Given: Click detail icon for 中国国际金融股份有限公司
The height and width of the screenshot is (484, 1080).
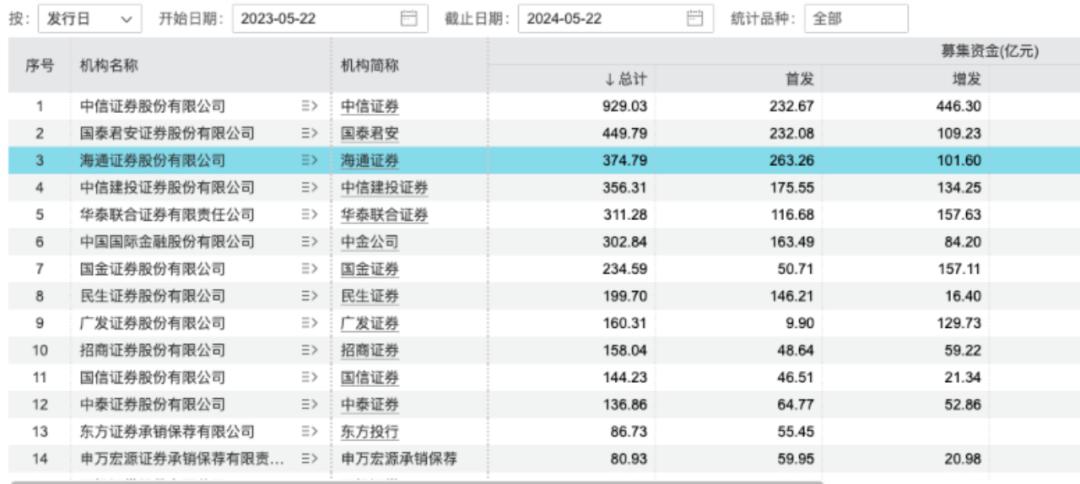Looking at the screenshot, I should [309, 242].
